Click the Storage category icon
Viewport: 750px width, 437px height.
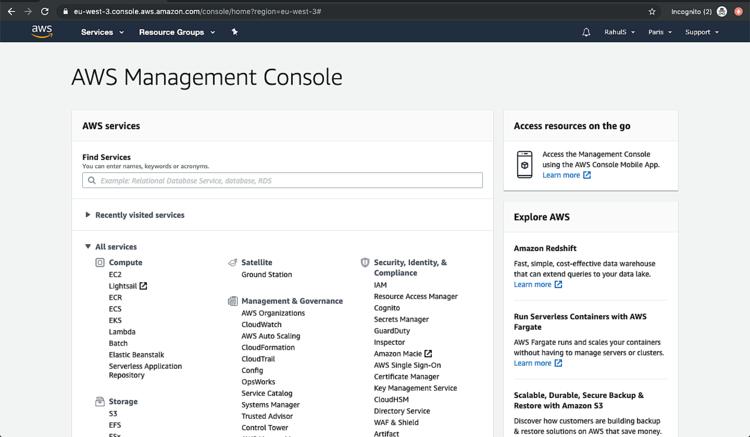pos(99,401)
